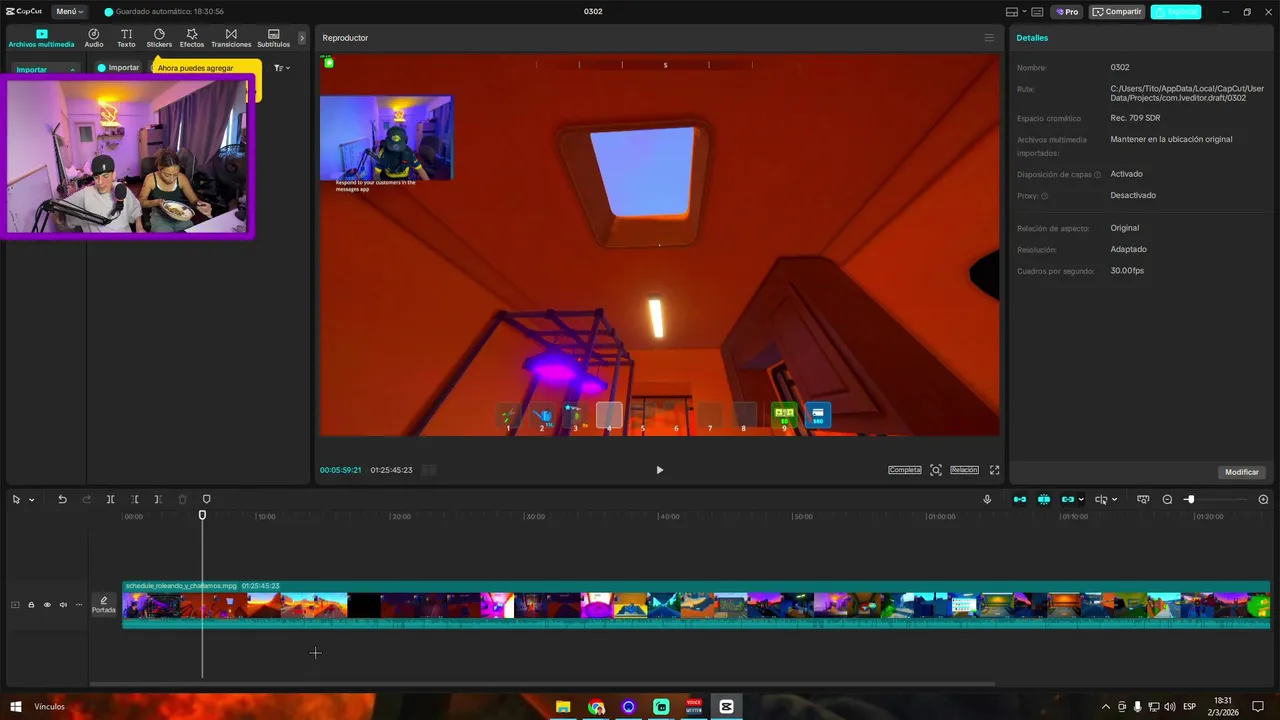Open the selection tool mode dropdown
Image resolution: width=1280 pixels, height=720 pixels.
coord(32,500)
